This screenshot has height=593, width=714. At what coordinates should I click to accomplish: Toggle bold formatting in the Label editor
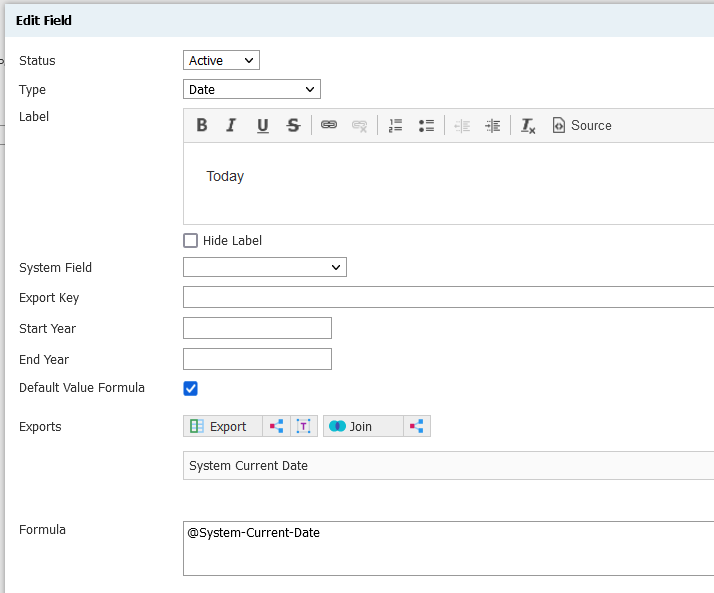click(202, 125)
